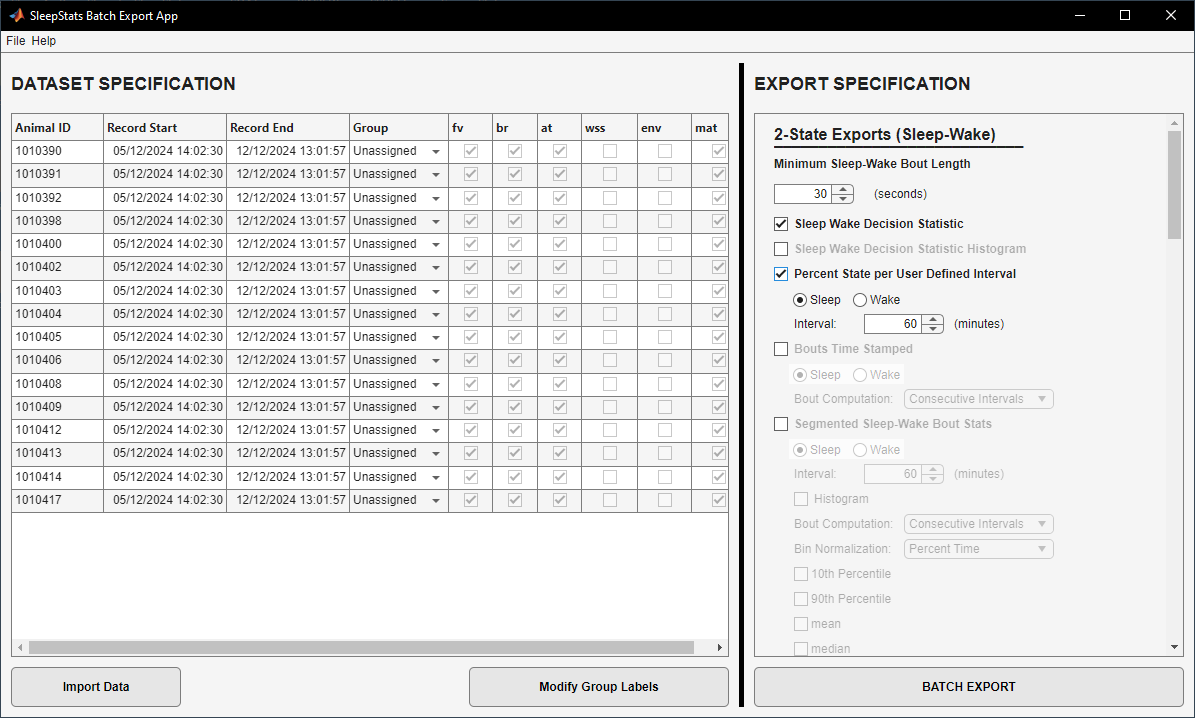Screen dimensions: 1195x718
Task: Toggle br checkbox for animal 1010392
Action: pyautogui.click(x=515, y=198)
